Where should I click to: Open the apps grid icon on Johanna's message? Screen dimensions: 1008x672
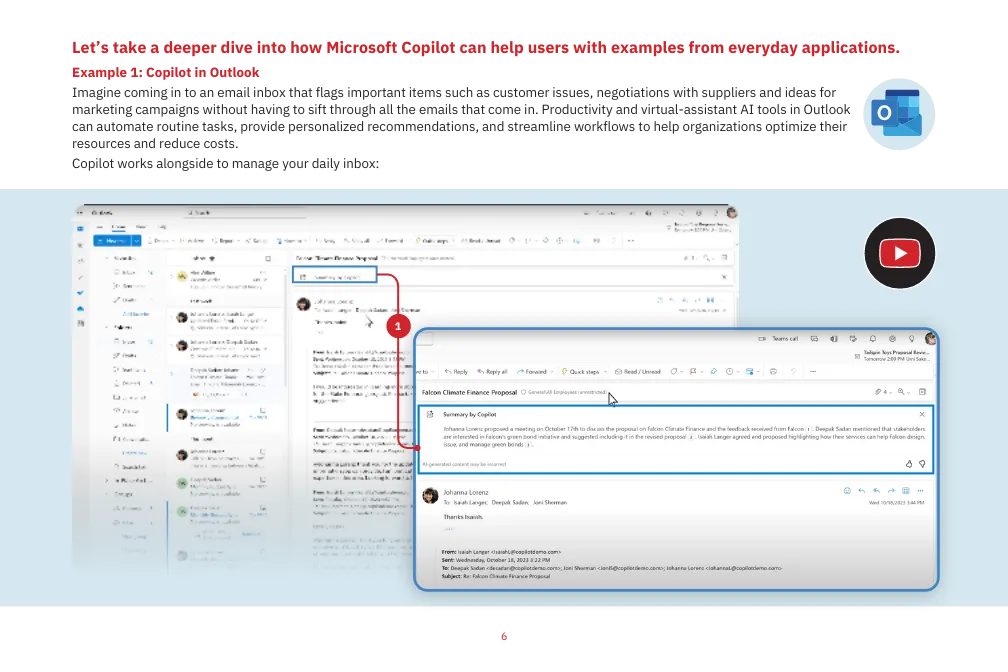[x=906, y=491]
